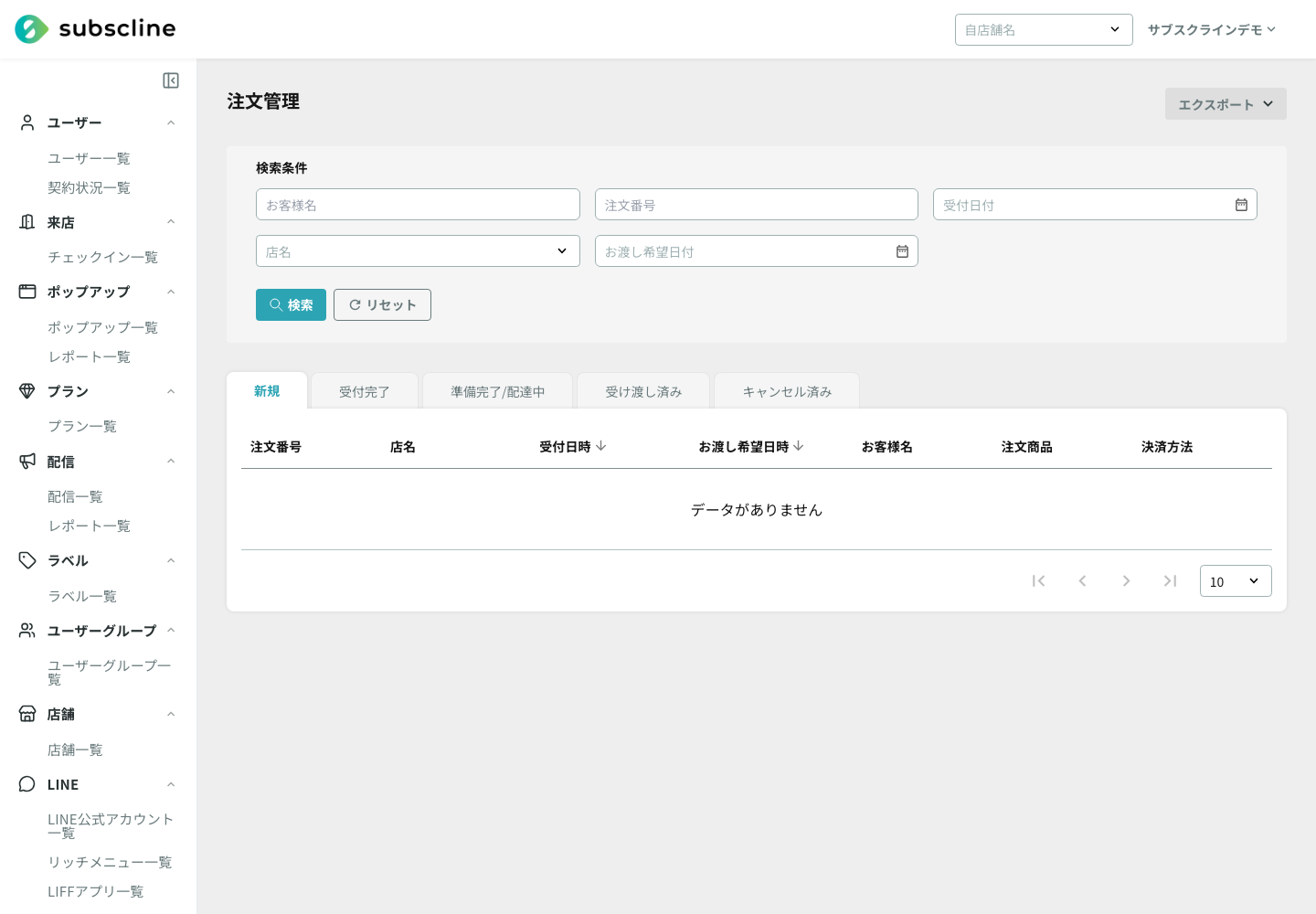Click the LINE chat bubble icon in sidebar
Screen dimensions: 1316x914
point(27,784)
